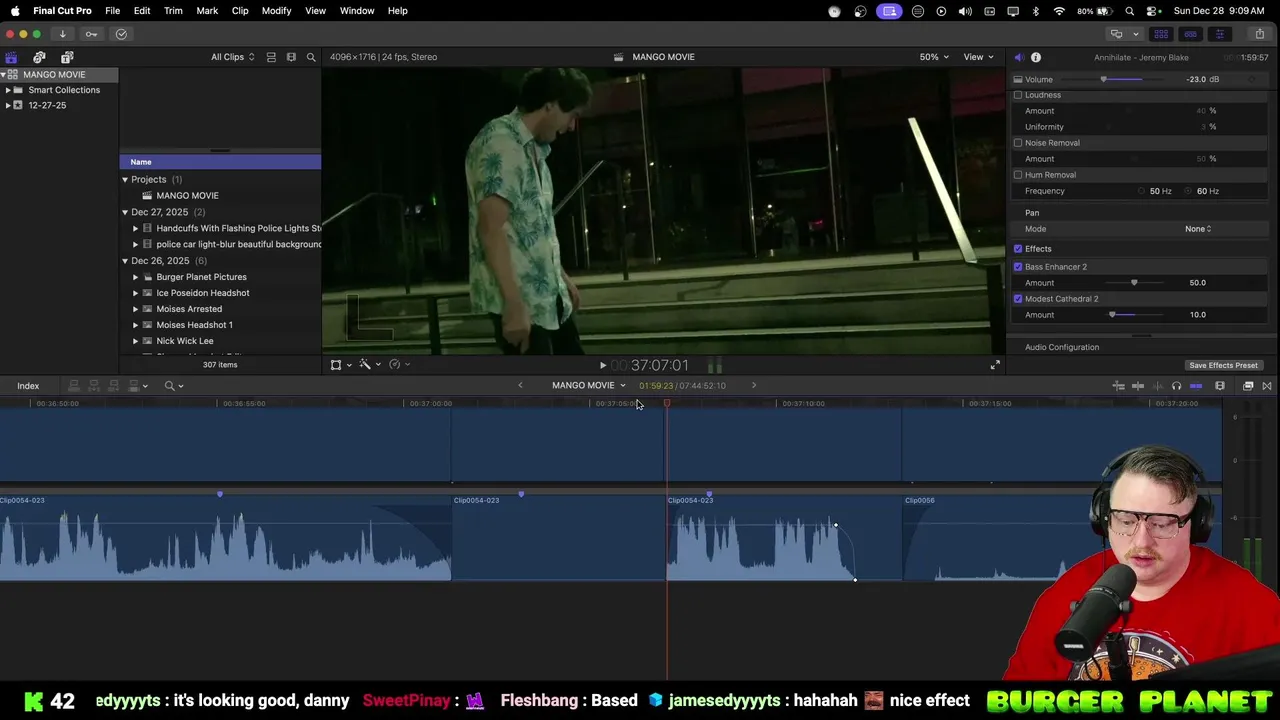This screenshot has height=720, width=1280.
Task: Toggle audio skimming in timeline toolbar
Action: (1158, 386)
